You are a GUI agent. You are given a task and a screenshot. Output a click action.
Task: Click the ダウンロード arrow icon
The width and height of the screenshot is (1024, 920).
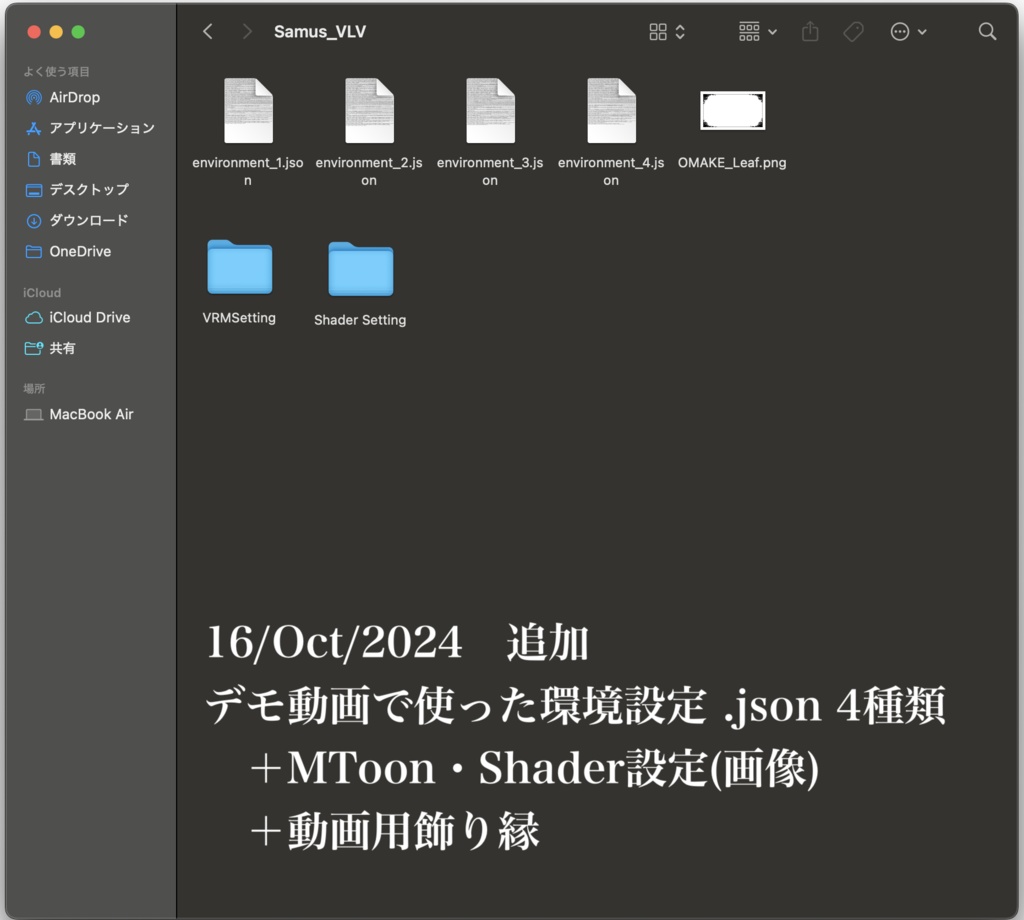coord(34,221)
